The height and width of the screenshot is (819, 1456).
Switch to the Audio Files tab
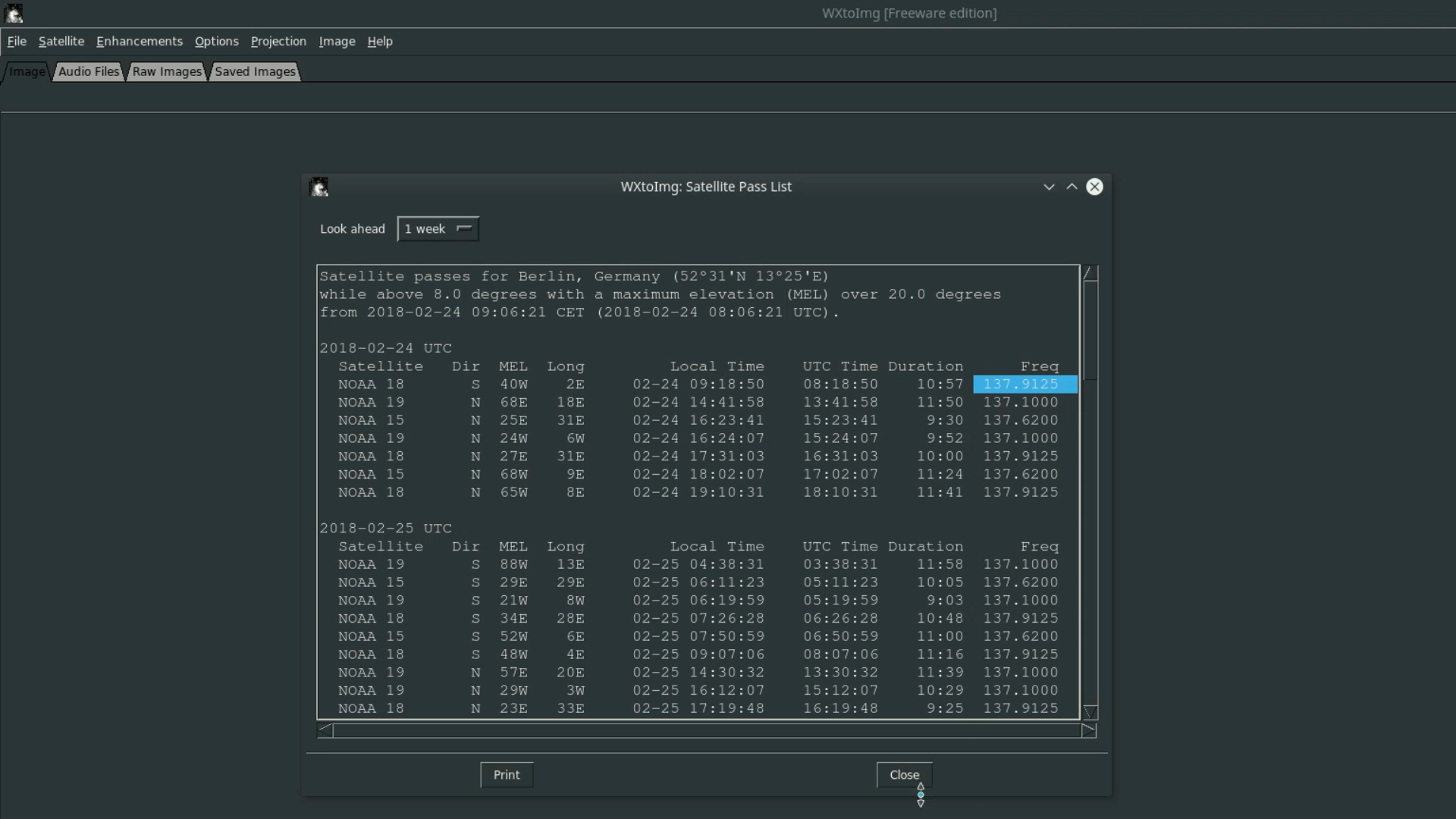pos(87,71)
